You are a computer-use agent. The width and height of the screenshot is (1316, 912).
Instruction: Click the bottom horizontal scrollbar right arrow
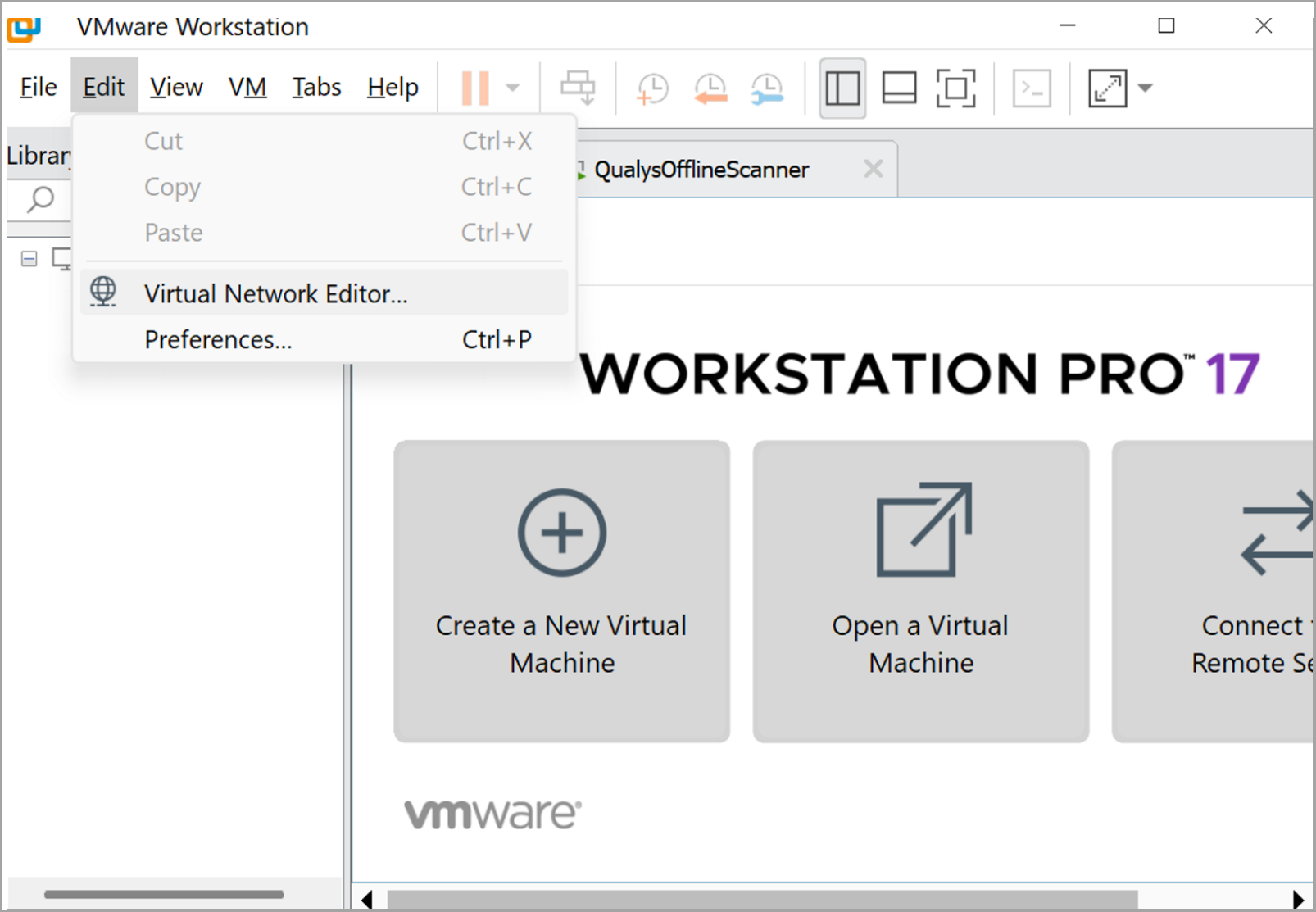tap(1298, 899)
